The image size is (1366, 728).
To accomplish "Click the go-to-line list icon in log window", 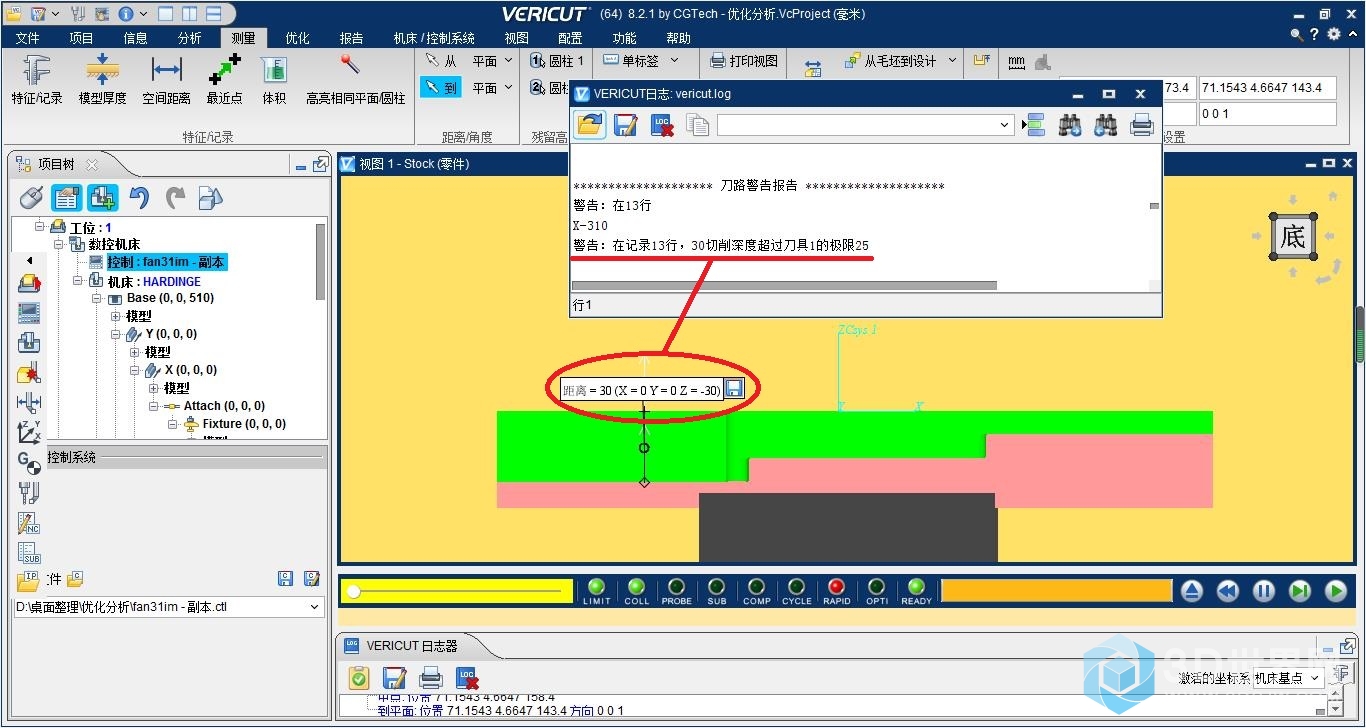I will coord(1034,125).
